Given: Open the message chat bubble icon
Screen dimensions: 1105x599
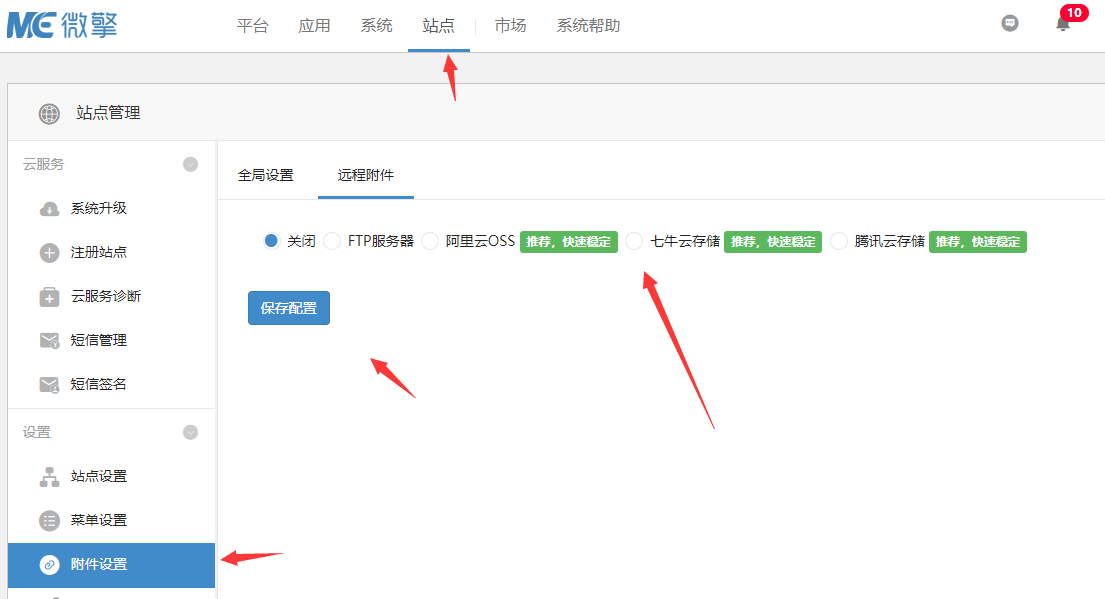Looking at the screenshot, I should click(x=1010, y=23).
